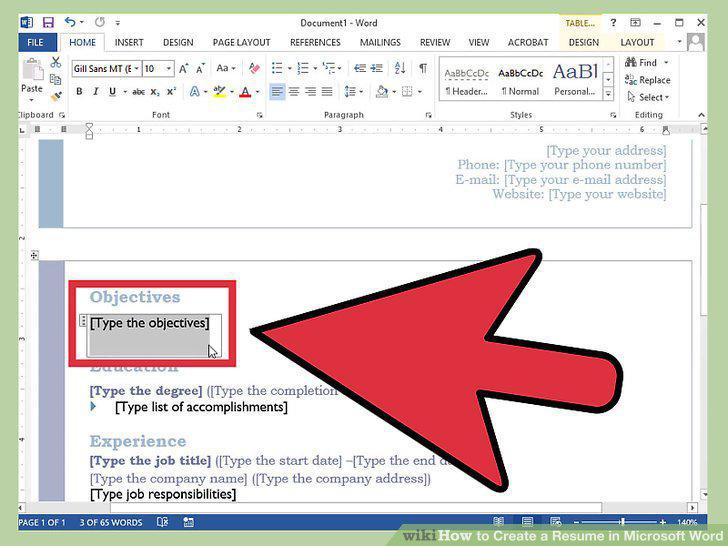
Task: Open the red font color swatch
Action: click(x=245, y=91)
